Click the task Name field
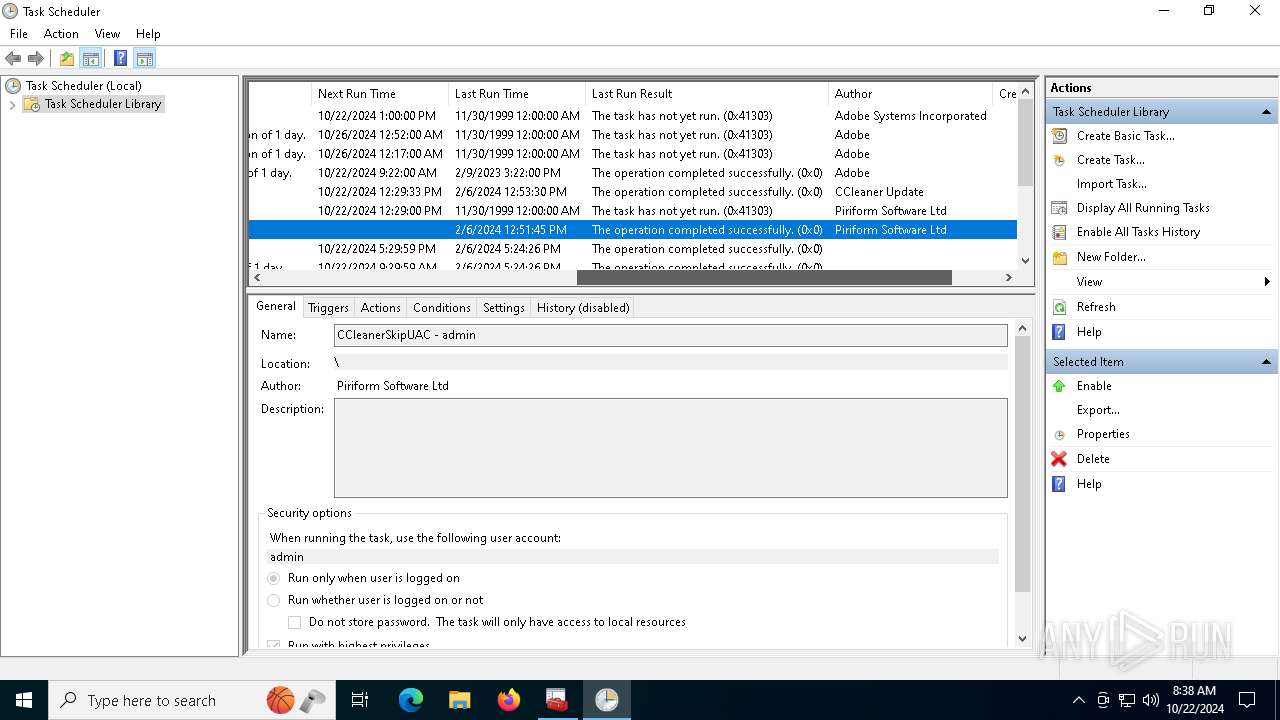The width and height of the screenshot is (1280, 720). click(670, 335)
